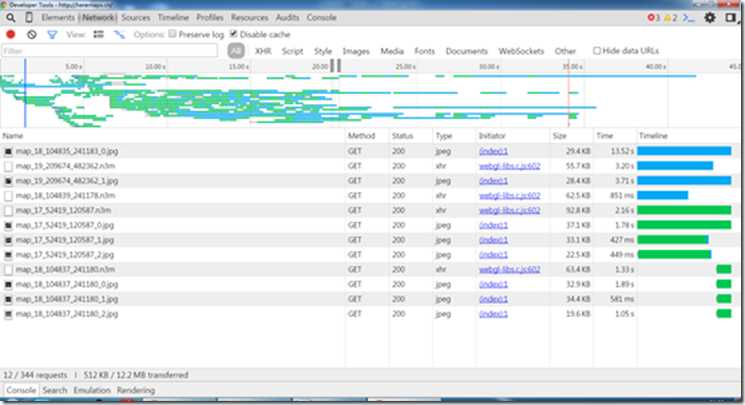The width and height of the screenshot is (745, 405).
Task: Switch to the Timeline panel tab
Action: pyautogui.click(x=173, y=18)
